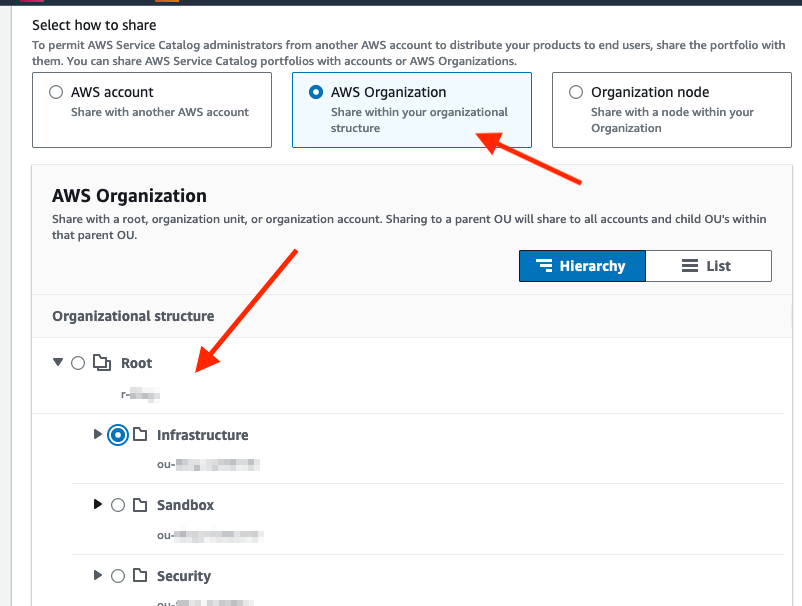Click the folder icon beside Root

pos(102,363)
